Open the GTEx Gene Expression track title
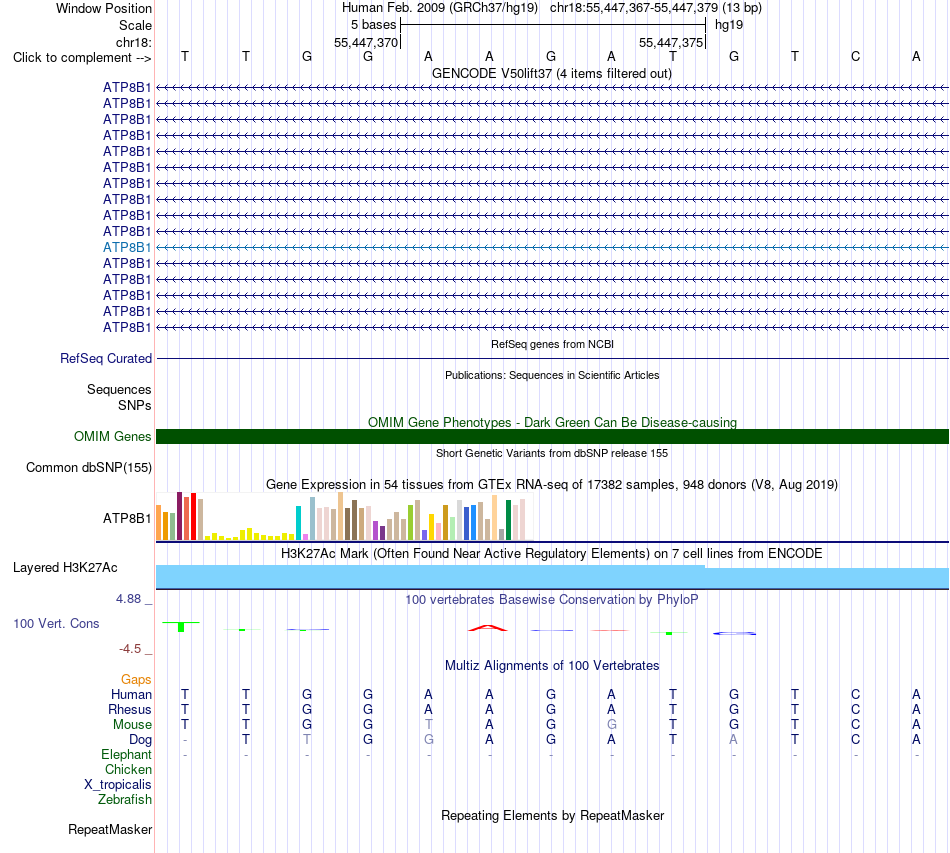950x853 pixels. tap(551, 485)
